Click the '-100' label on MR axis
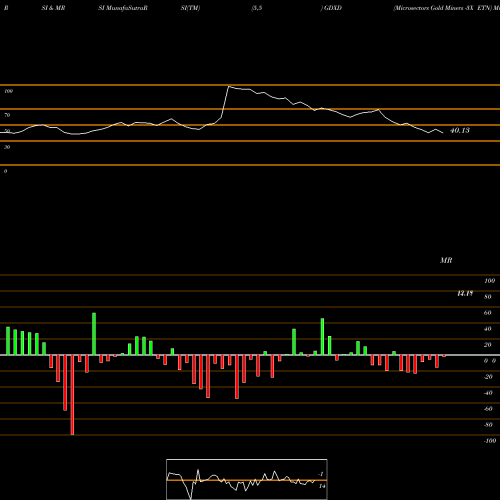Image resolution: width=500 pixels, height=500 pixels. [x=490, y=441]
